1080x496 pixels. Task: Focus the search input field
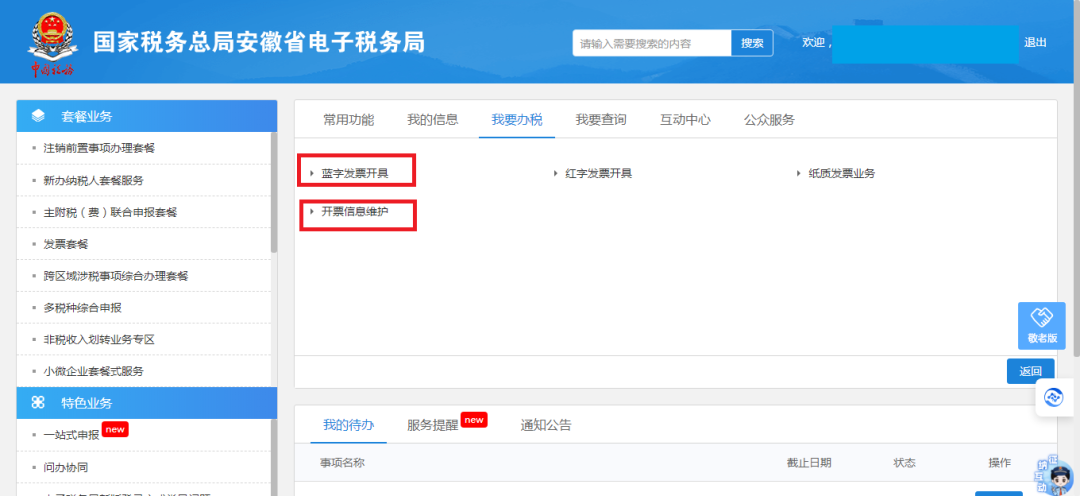(x=652, y=43)
